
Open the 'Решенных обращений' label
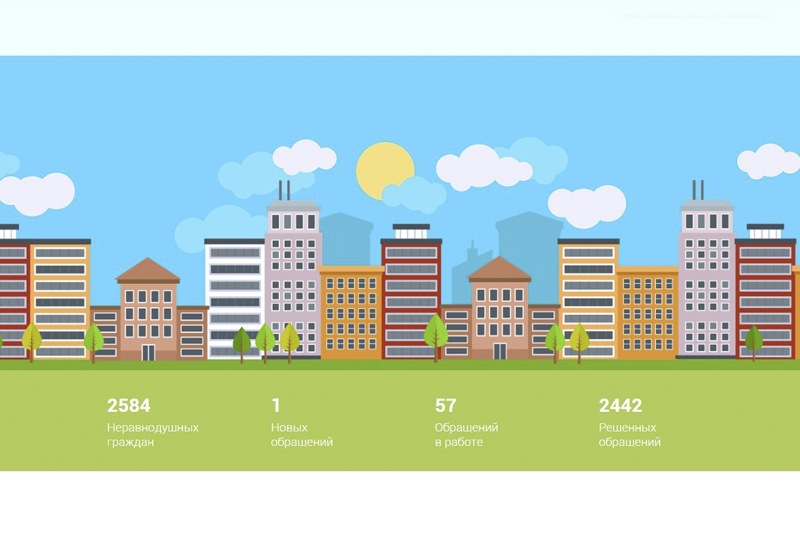[x=629, y=434]
